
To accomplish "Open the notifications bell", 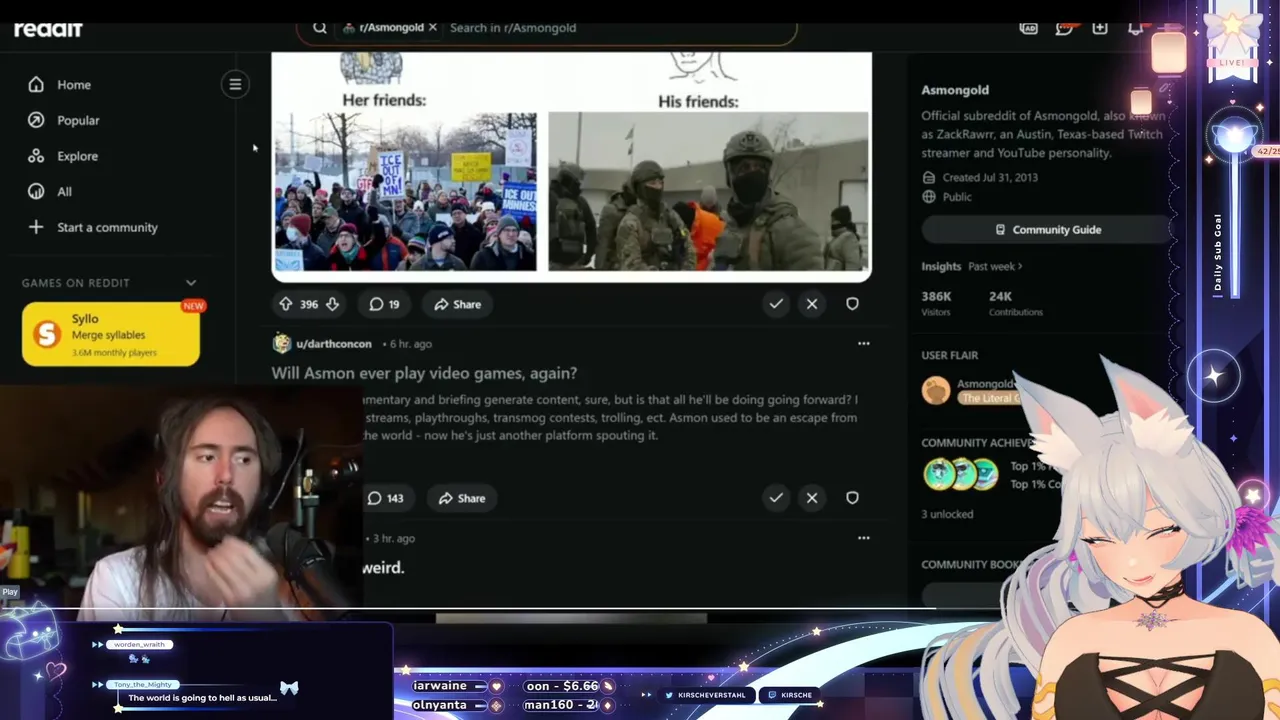I will (1135, 28).
